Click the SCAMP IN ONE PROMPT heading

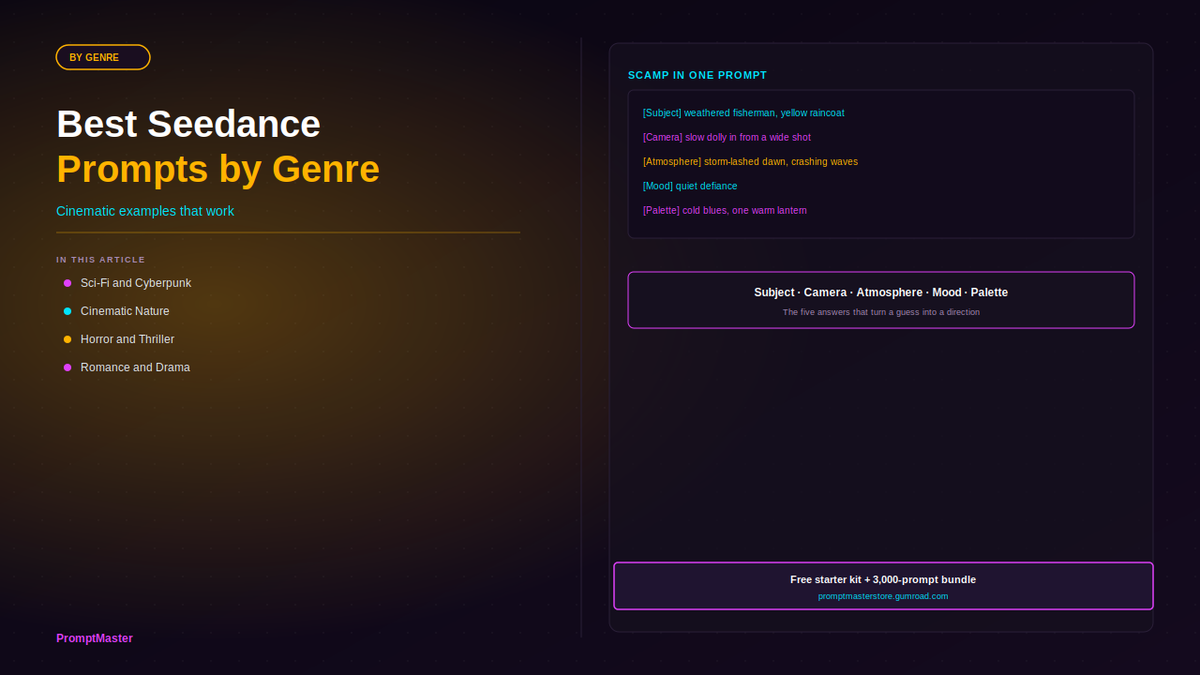(697, 75)
